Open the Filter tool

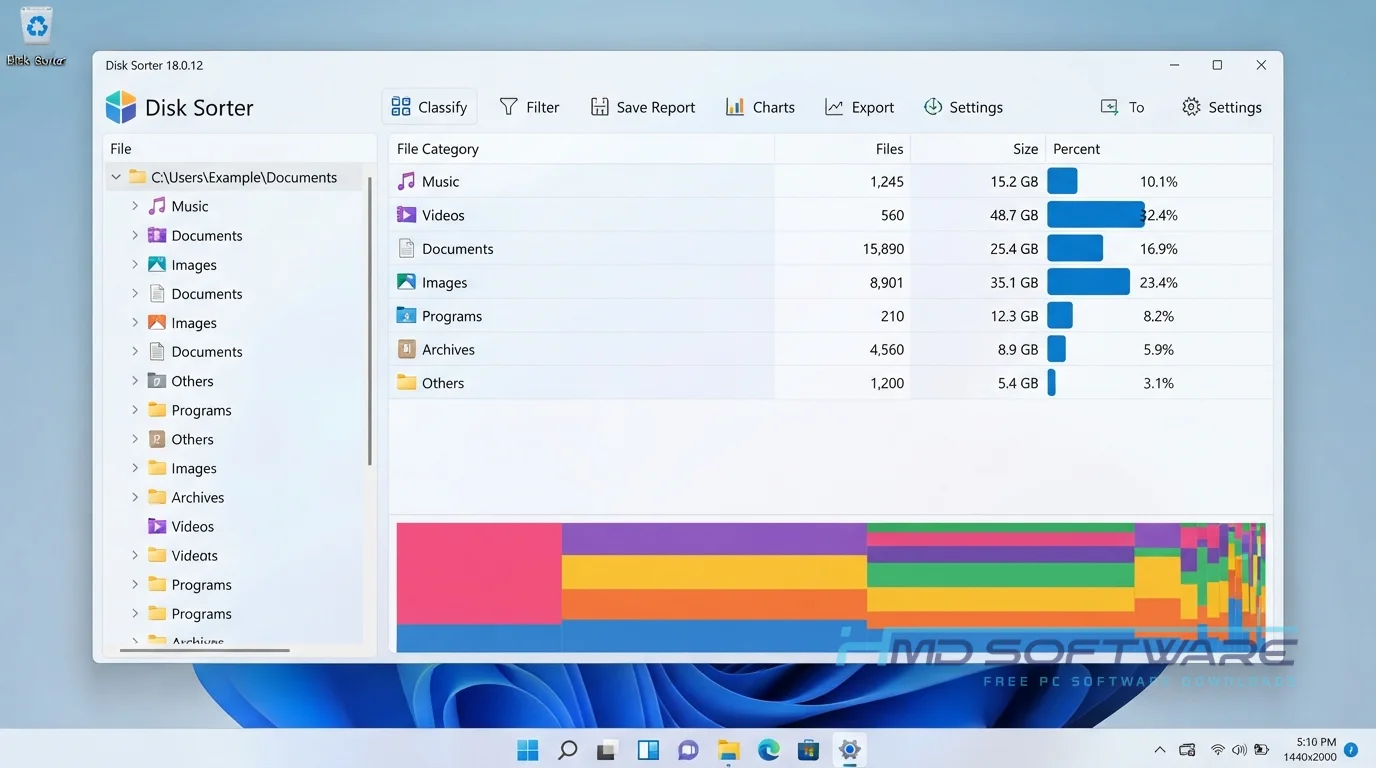pyautogui.click(x=530, y=107)
